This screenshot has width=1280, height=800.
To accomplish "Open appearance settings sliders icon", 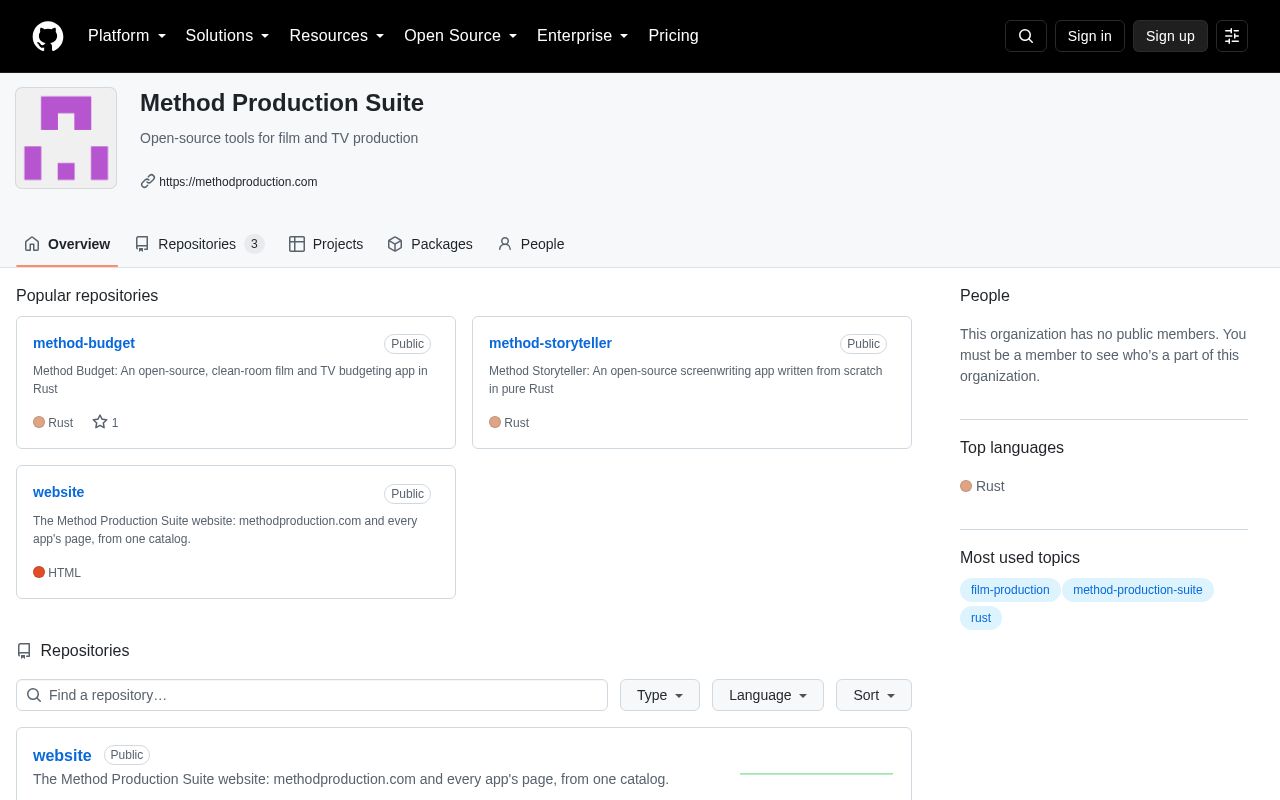I will 1232,36.
